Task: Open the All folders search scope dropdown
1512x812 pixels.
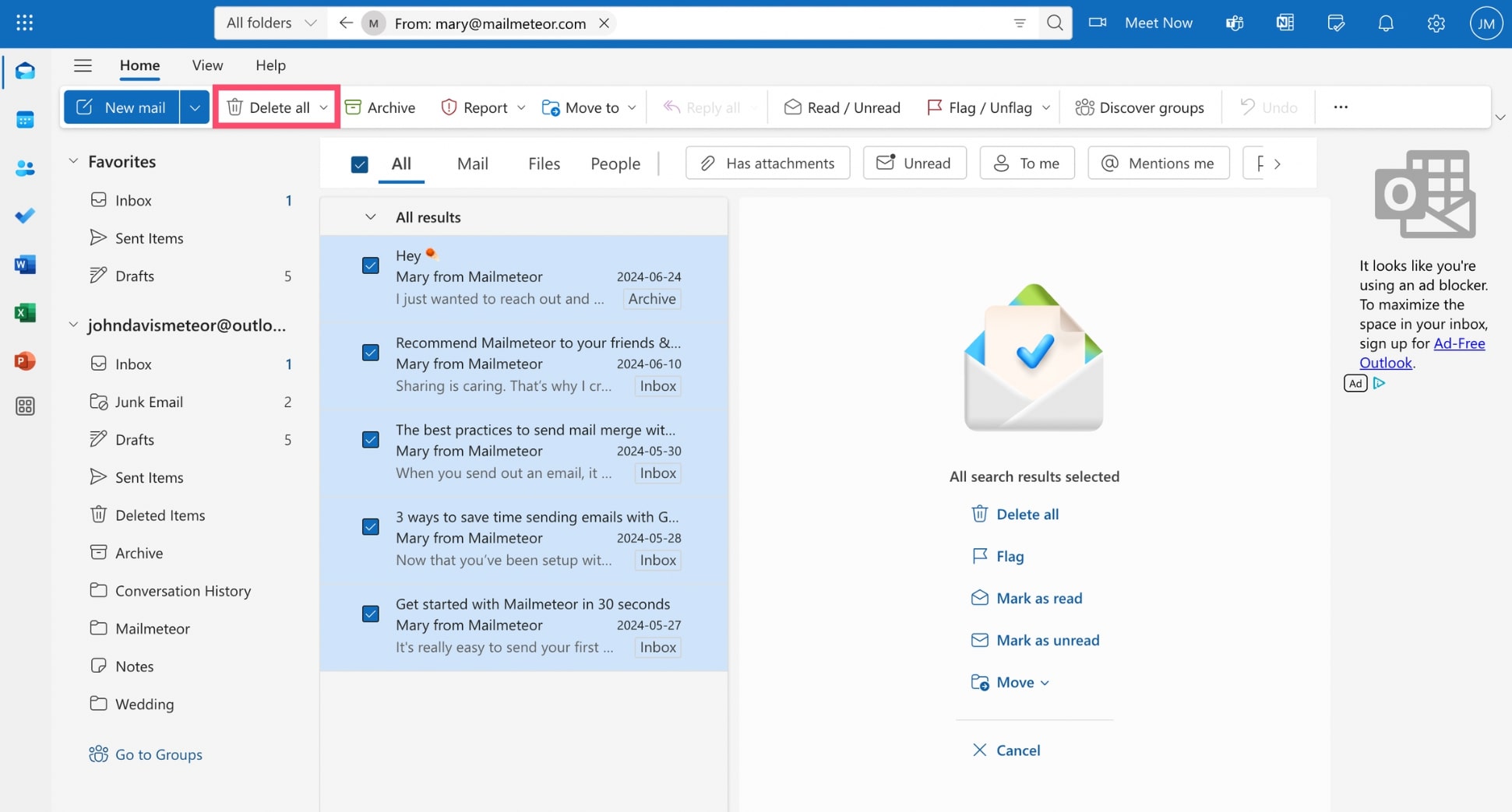Action: pos(270,23)
